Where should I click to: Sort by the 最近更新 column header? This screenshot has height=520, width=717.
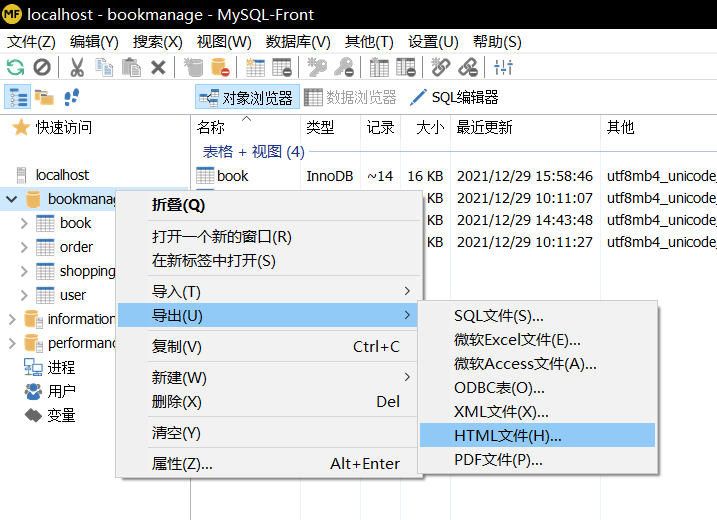[x=526, y=127]
